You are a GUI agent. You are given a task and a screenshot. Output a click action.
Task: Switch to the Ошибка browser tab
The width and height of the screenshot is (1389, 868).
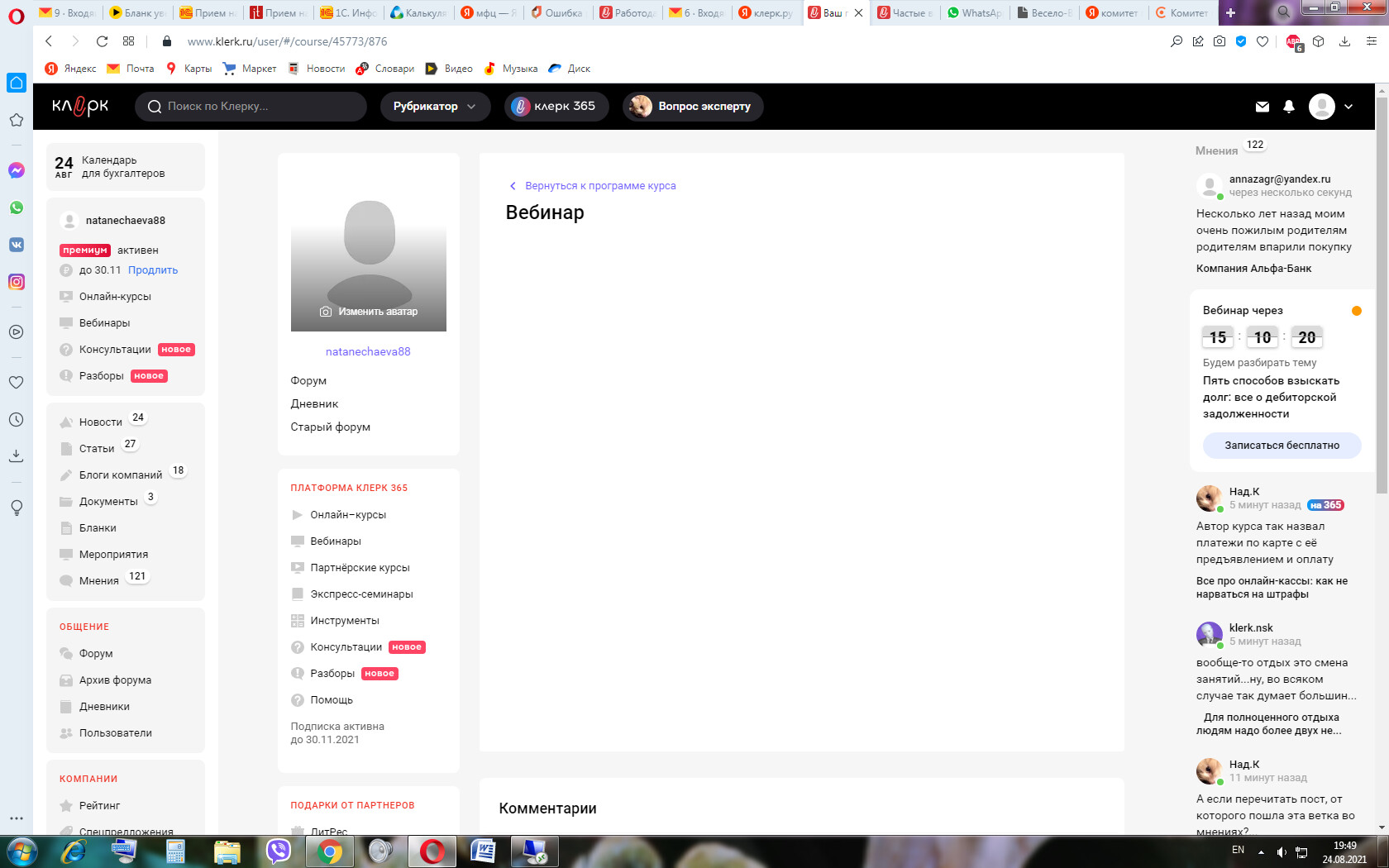(558, 12)
